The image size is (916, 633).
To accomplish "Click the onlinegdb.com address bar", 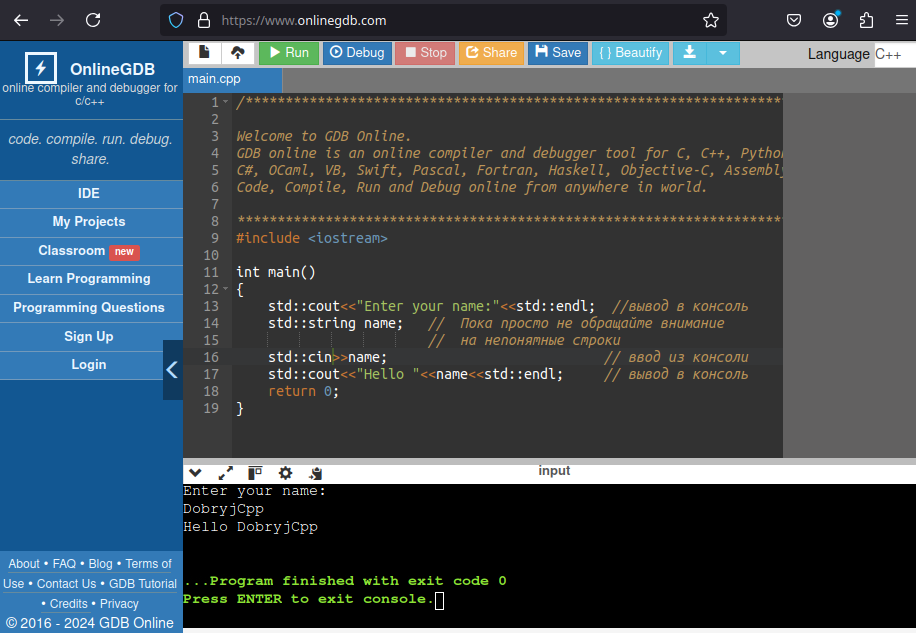I will [x=444, y=20].
